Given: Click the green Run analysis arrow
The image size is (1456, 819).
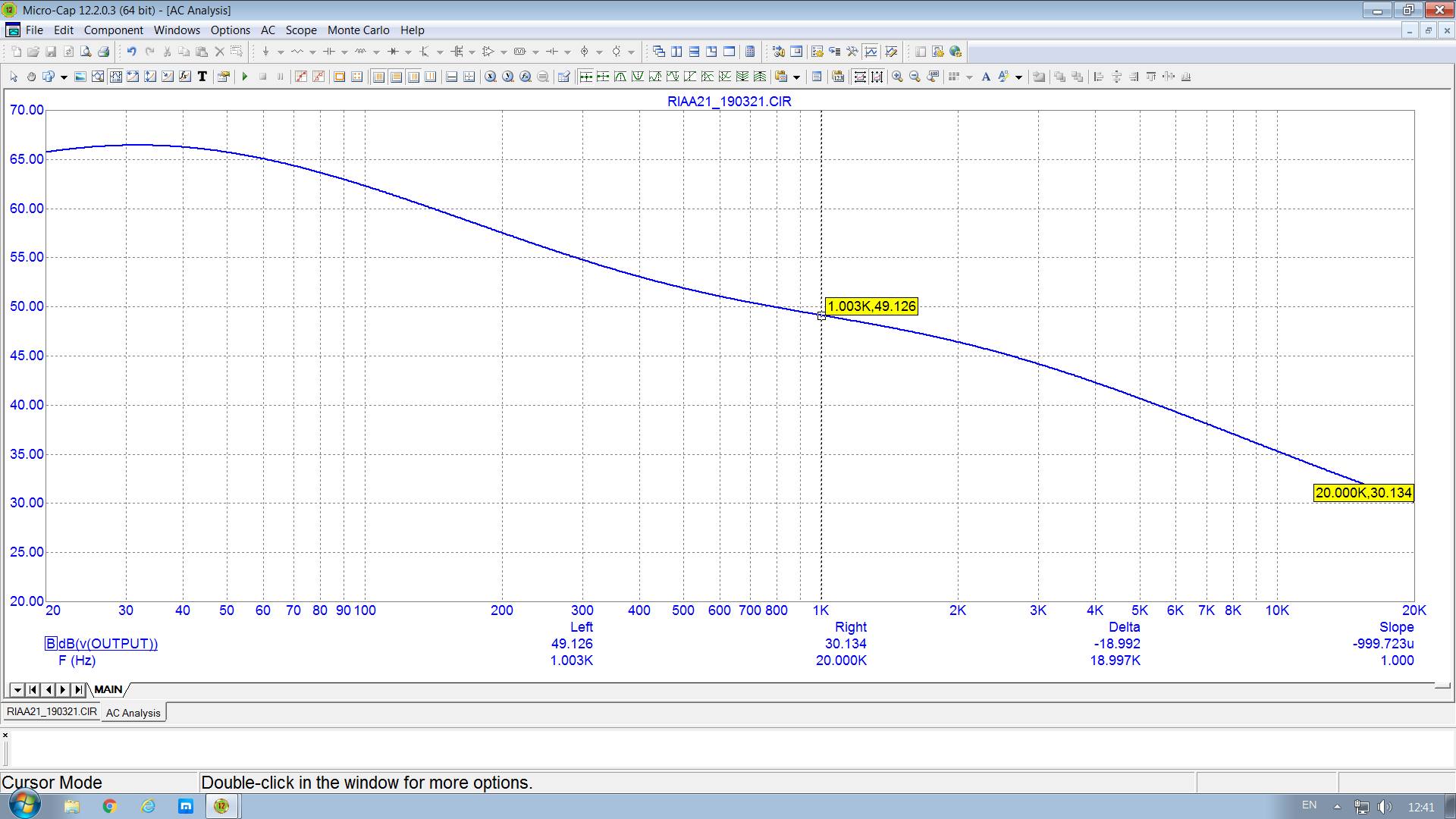Looking at the screenshot, I should coord(245,77).
